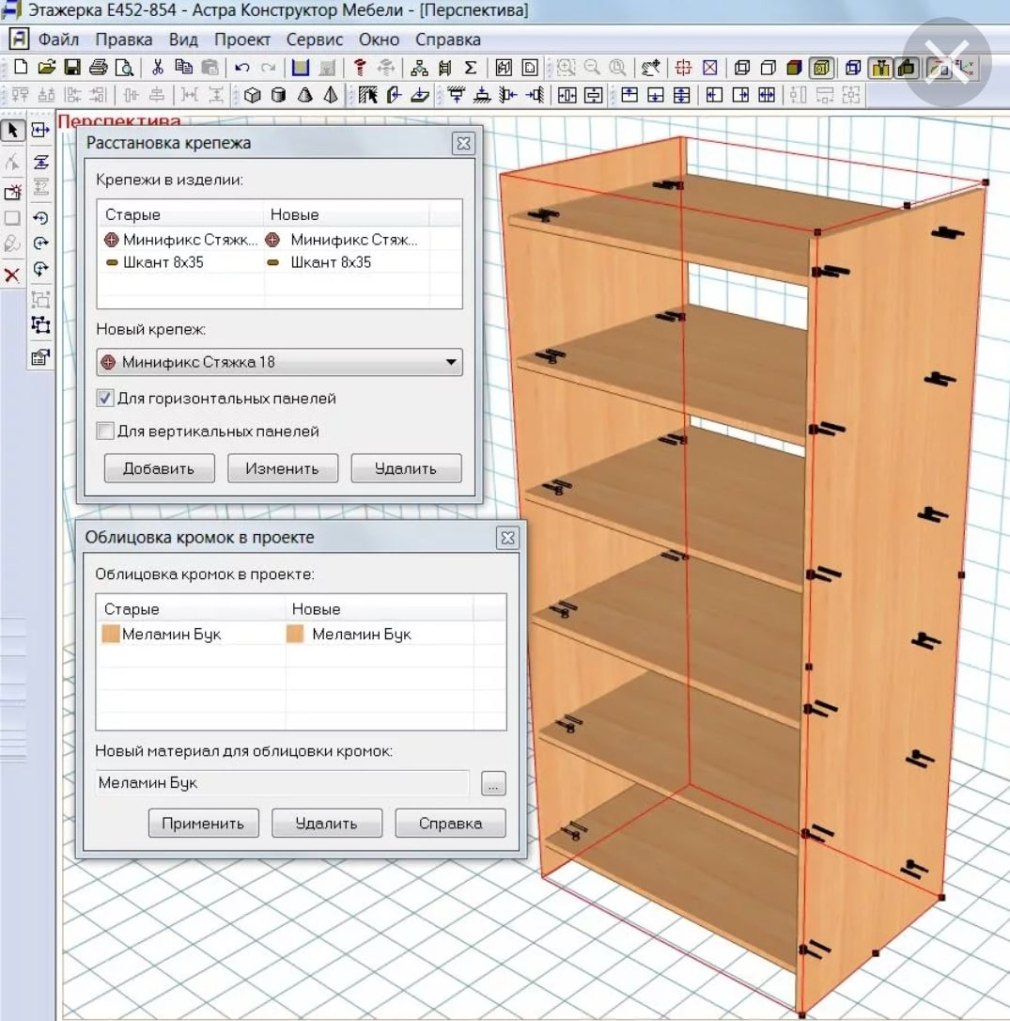
Task: Uncheck 'Для горизонтальных панелей' checkbox
Action: tap(105, 398)
